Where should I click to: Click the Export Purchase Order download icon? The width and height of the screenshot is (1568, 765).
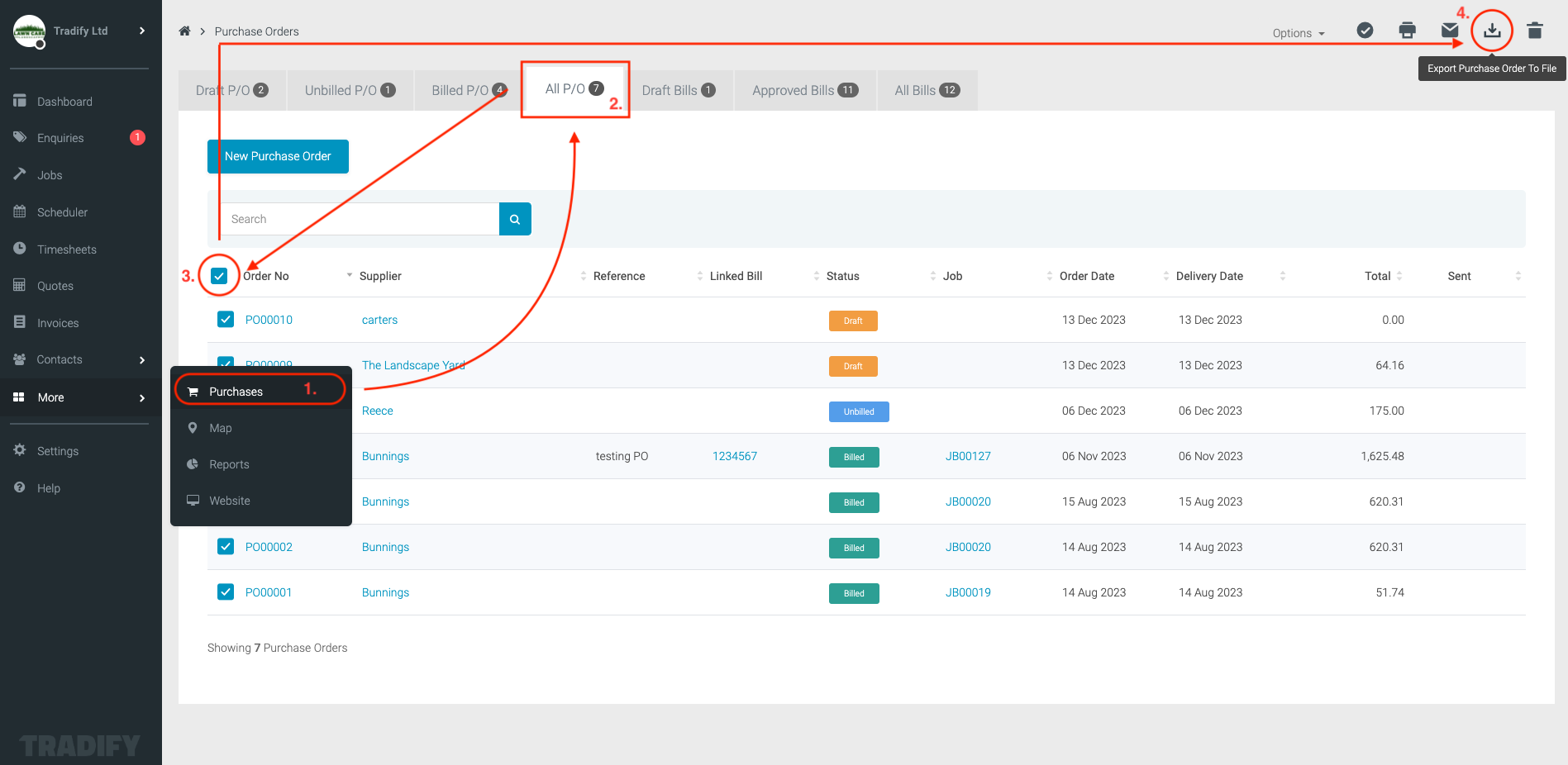point(1491,31)
